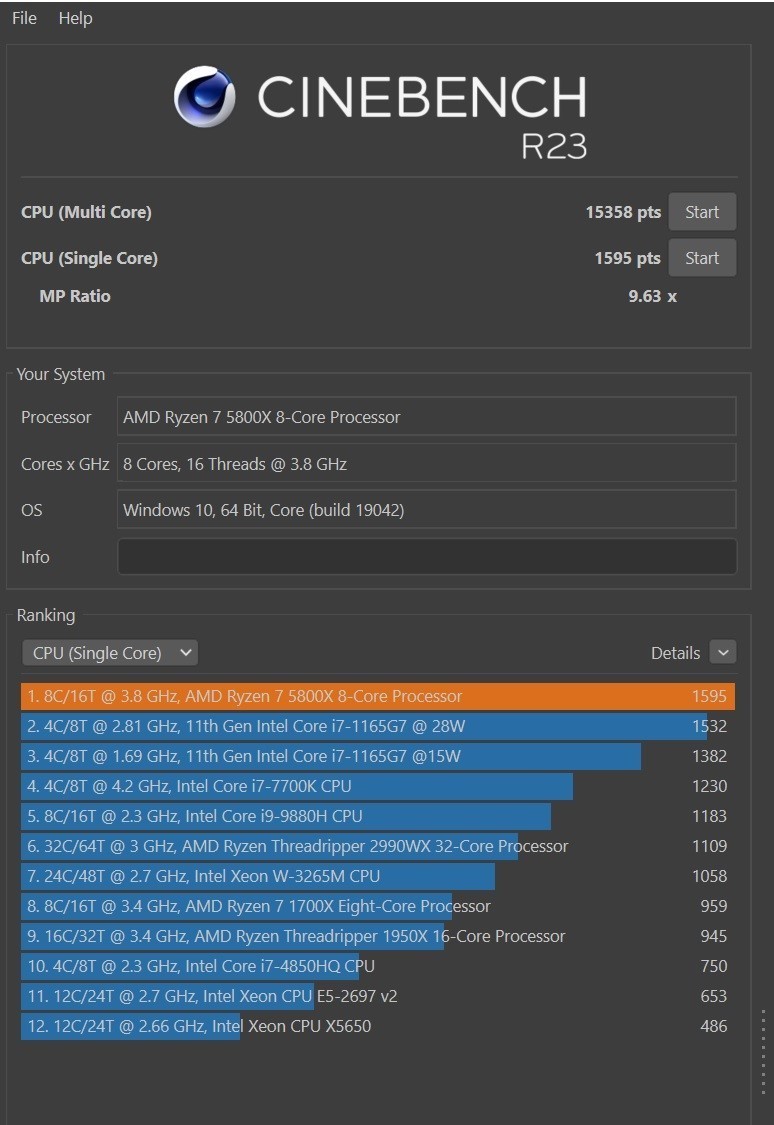
Task: Select ranking row 6 Threadripper 2990WX
Action: (x=378, y=847)
